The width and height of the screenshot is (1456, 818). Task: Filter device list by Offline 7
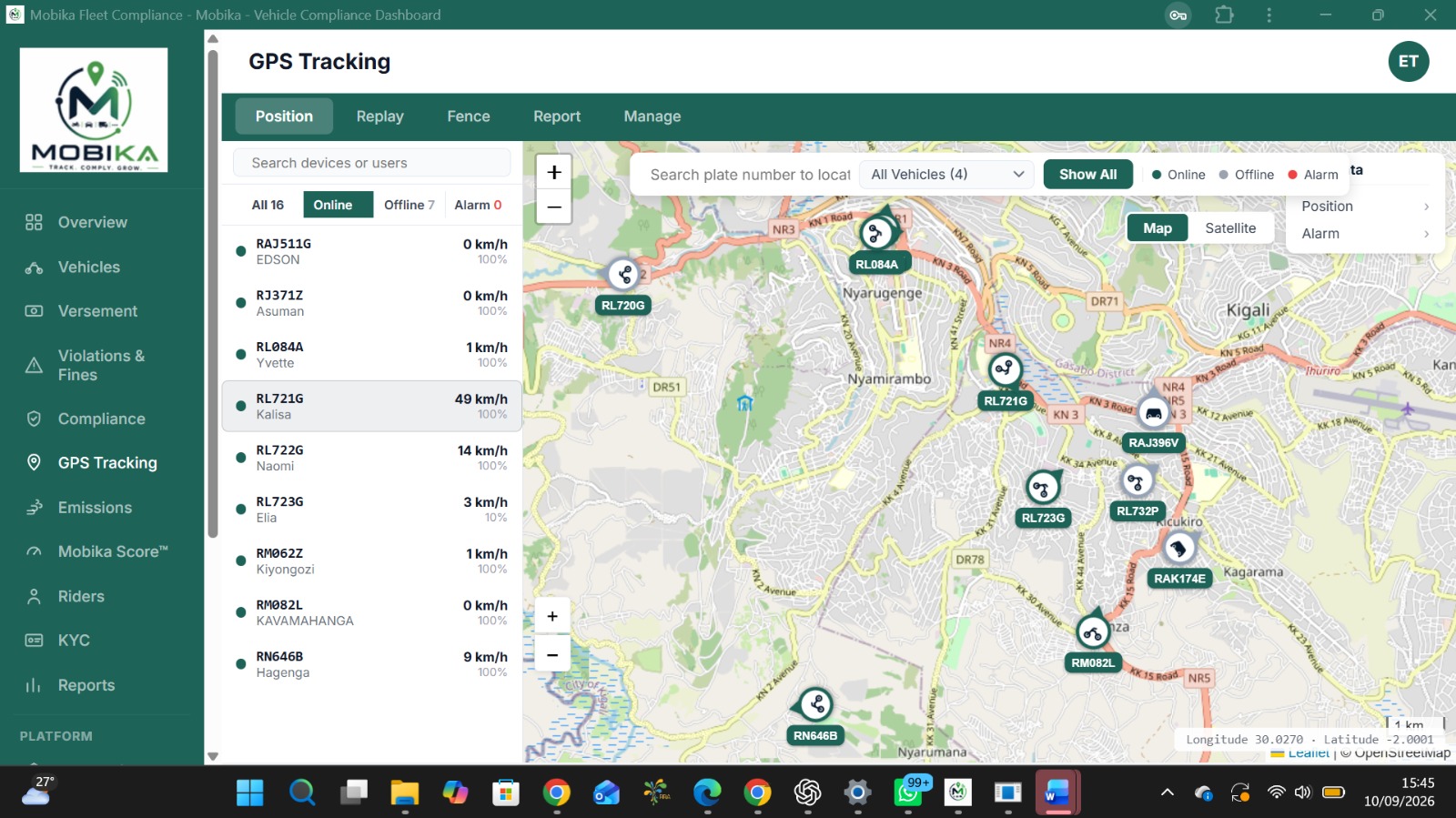409,205
